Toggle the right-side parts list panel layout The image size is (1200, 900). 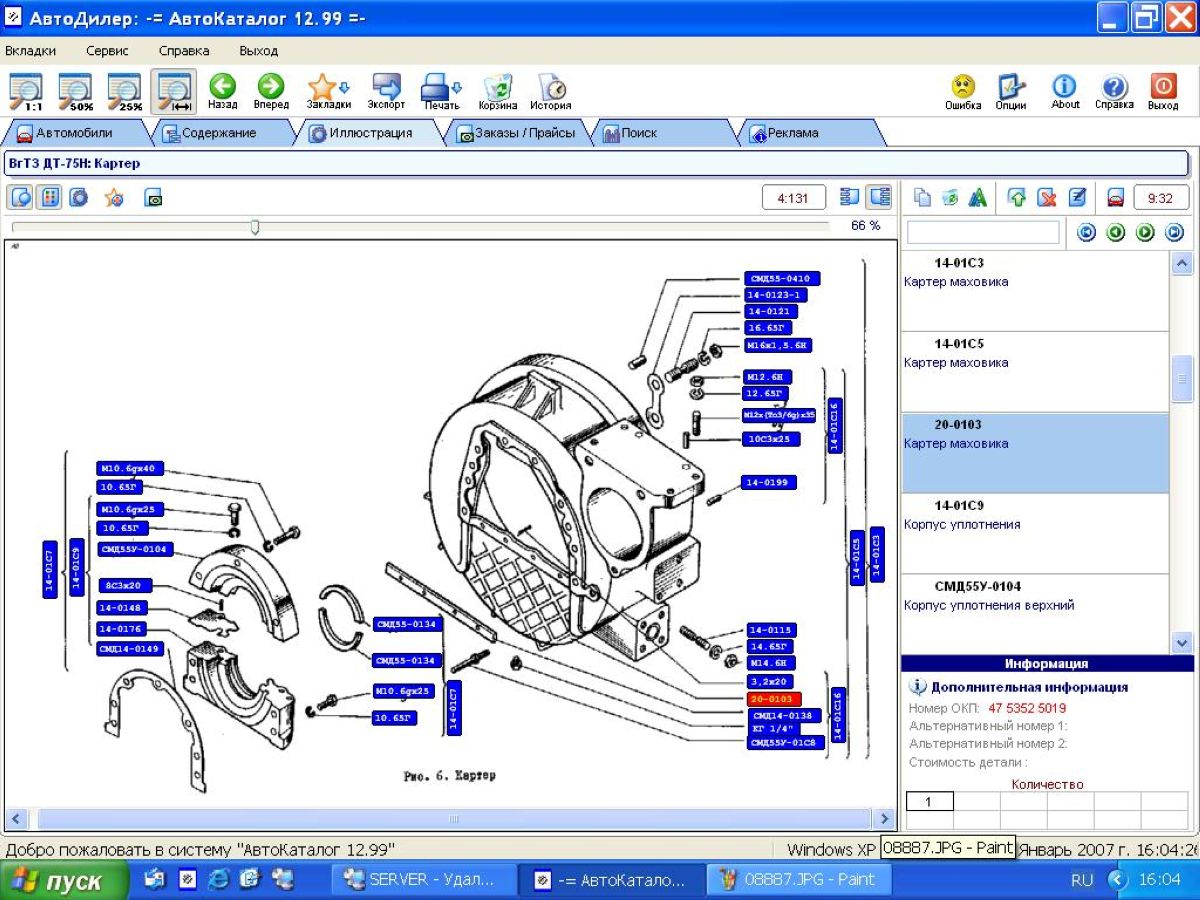click(878, 197)
